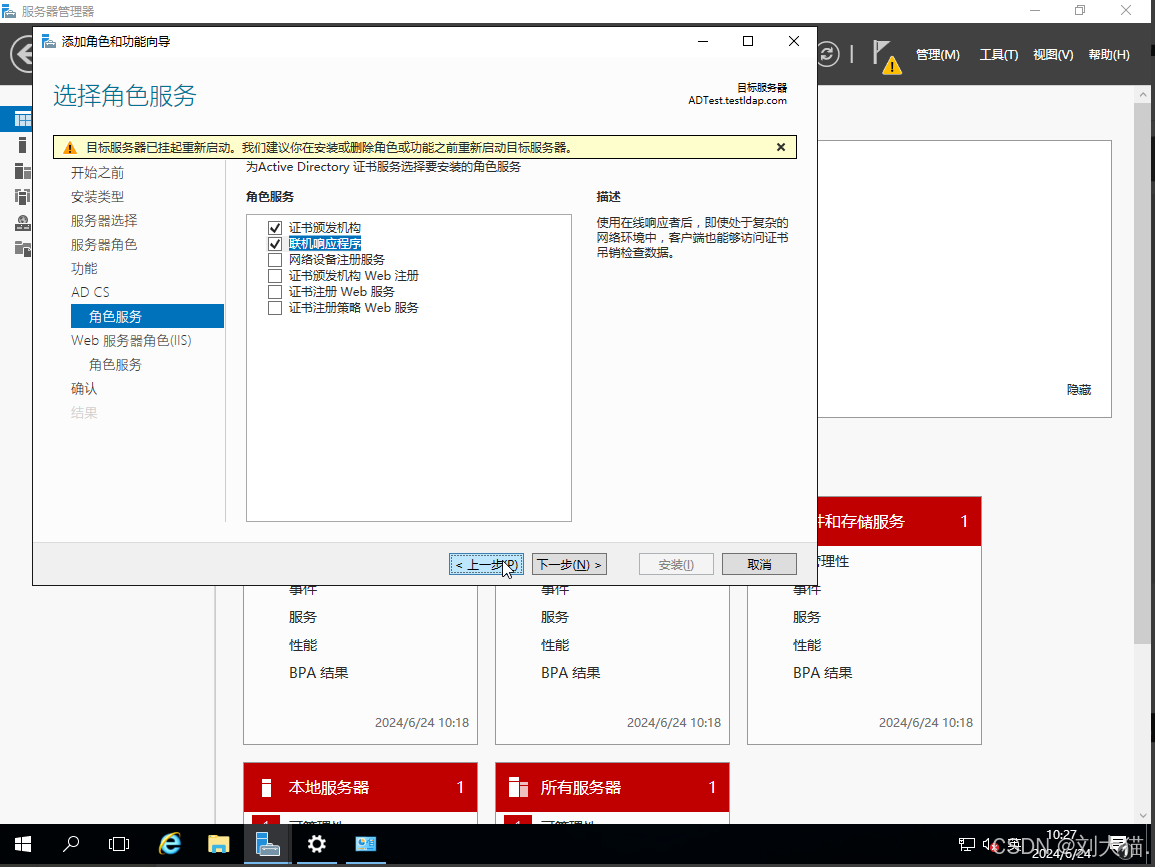
Task: Check 网络设备注册服务 role service
Action: (275, 260)
